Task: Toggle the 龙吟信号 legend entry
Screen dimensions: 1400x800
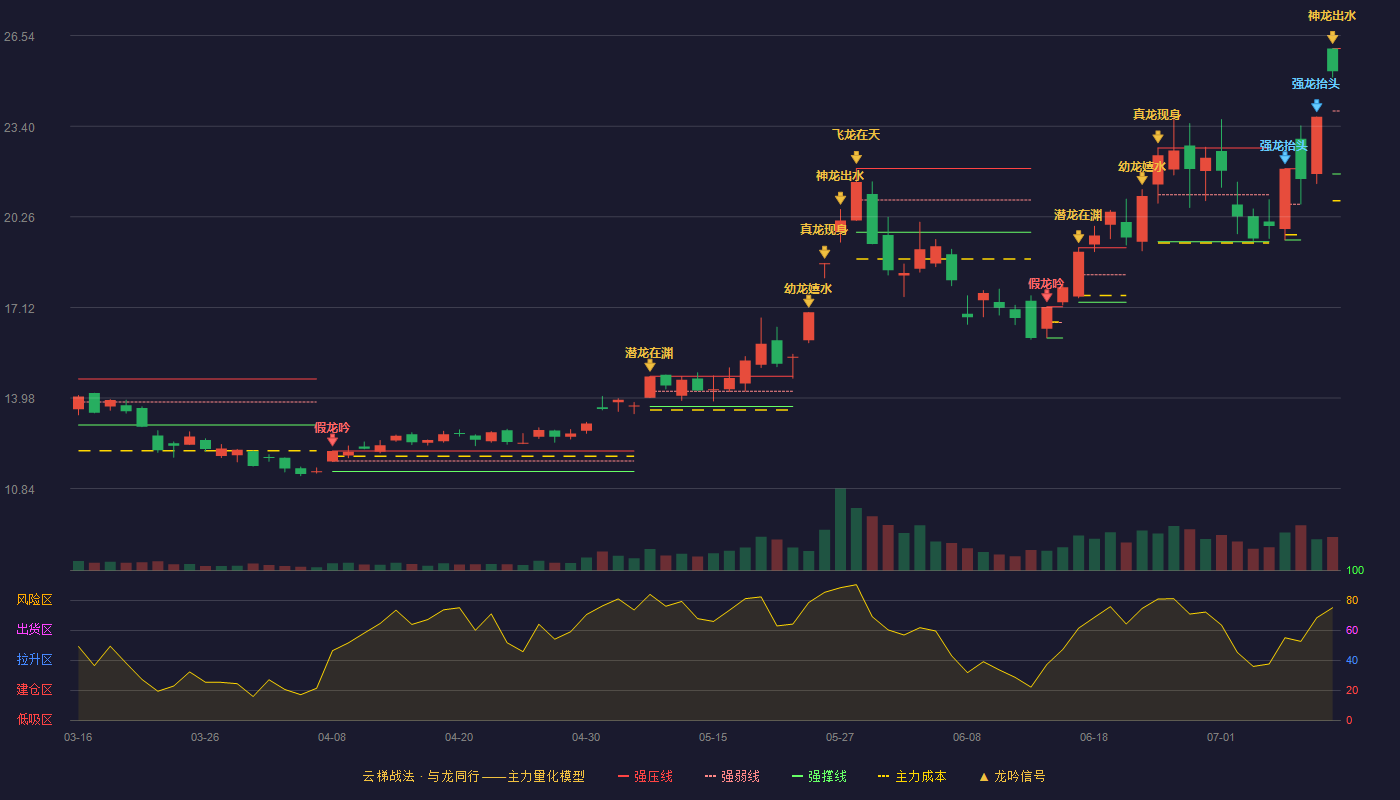Action: point(1011,776)
